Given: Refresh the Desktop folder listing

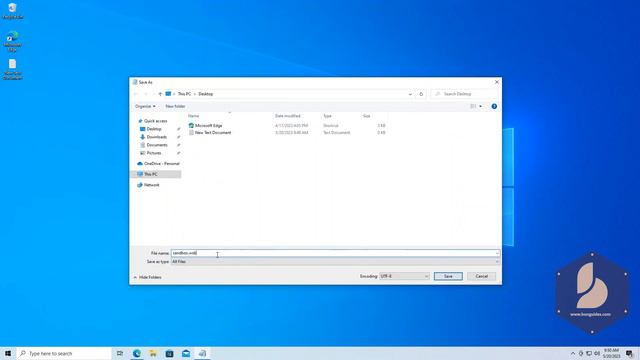Looking at the screenshot, I should (x=421, y=94).
